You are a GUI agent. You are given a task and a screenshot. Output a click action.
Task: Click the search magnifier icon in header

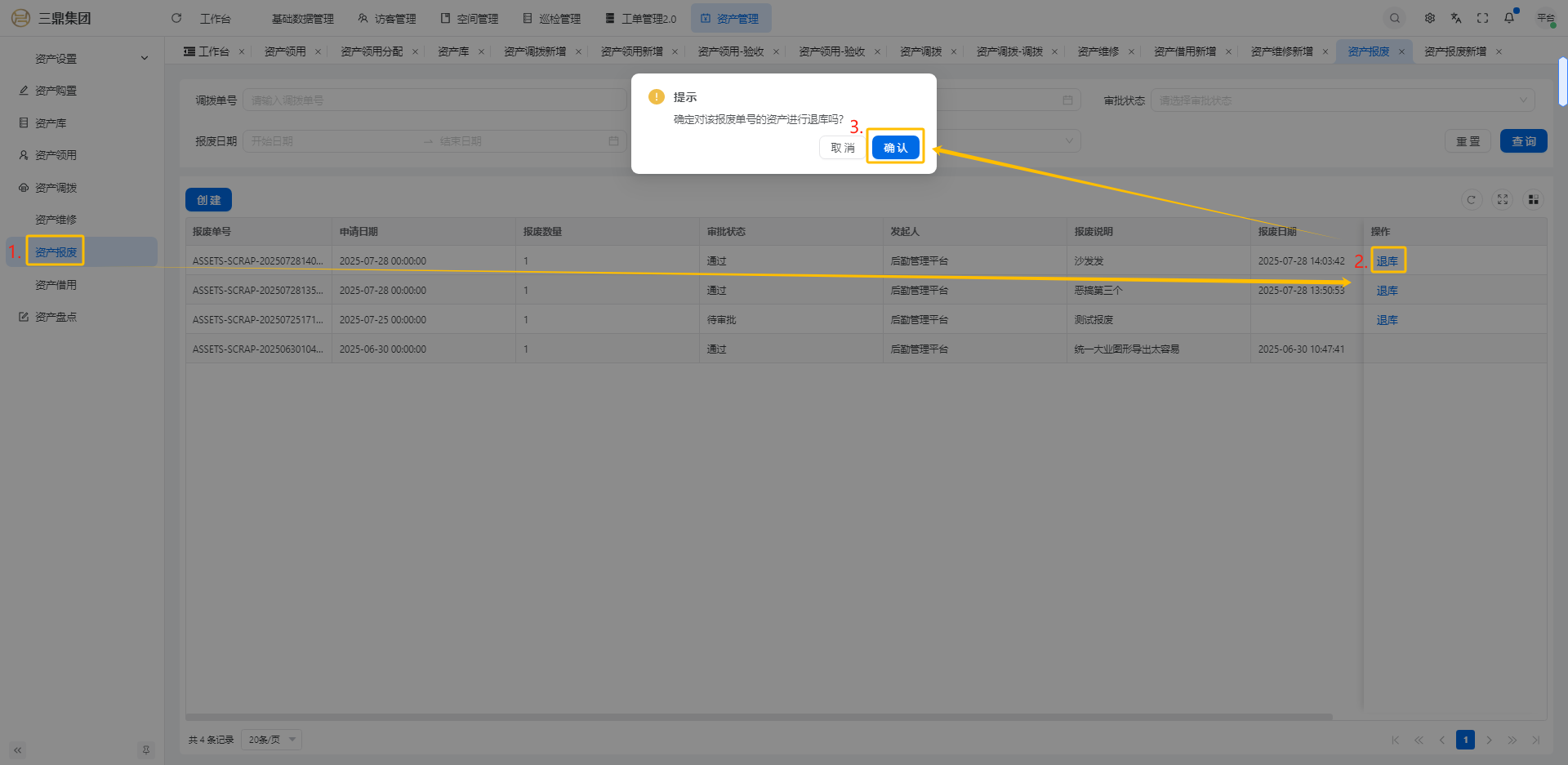tap(1395, 18)
